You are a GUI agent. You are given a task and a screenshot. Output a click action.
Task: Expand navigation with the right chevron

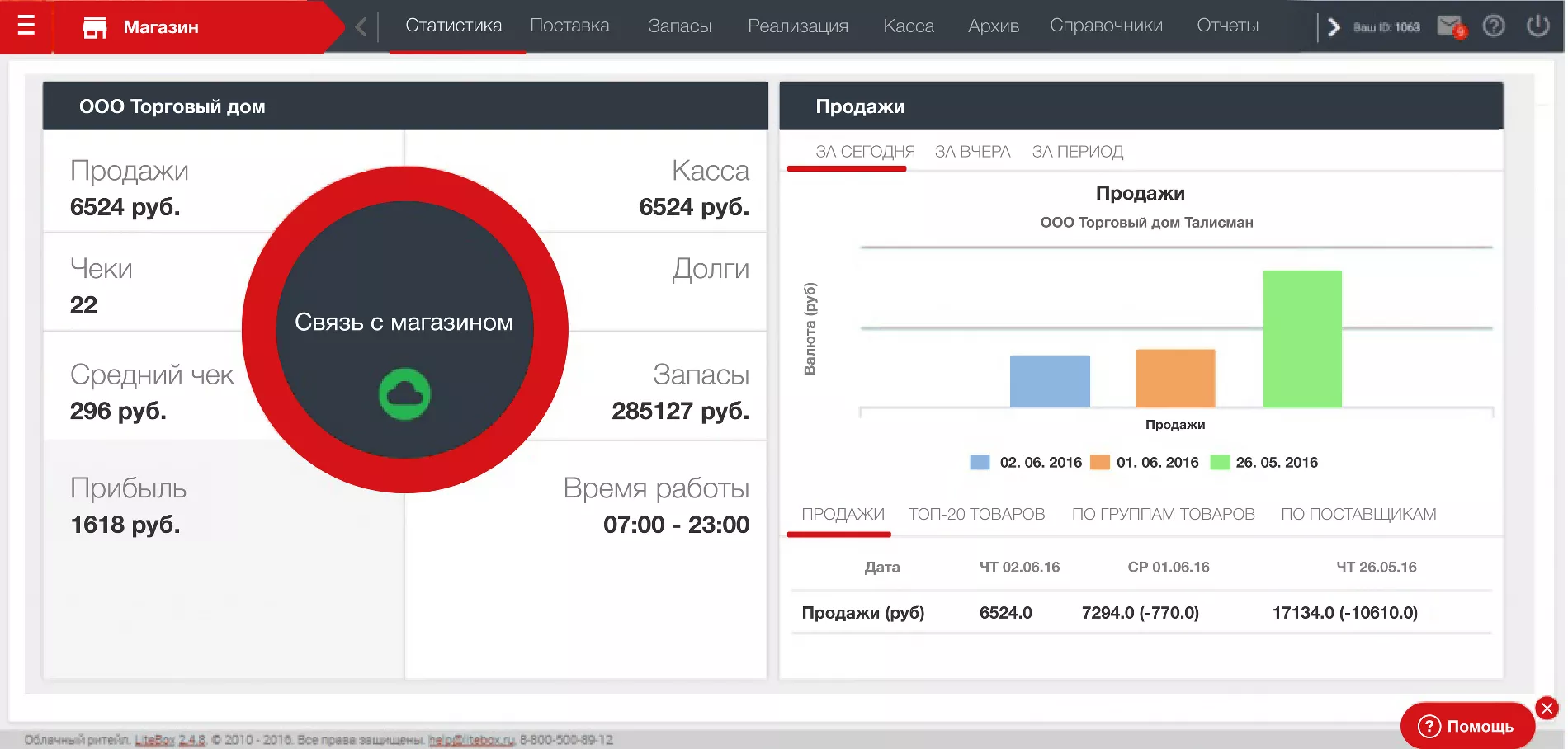coord(1334,27)
